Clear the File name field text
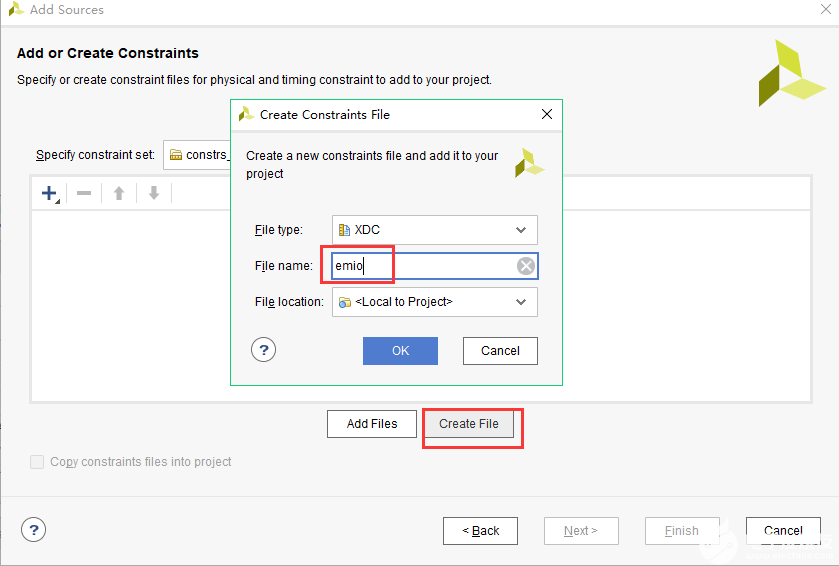Viewport: 839px width, 566px height. coord(526,266)
